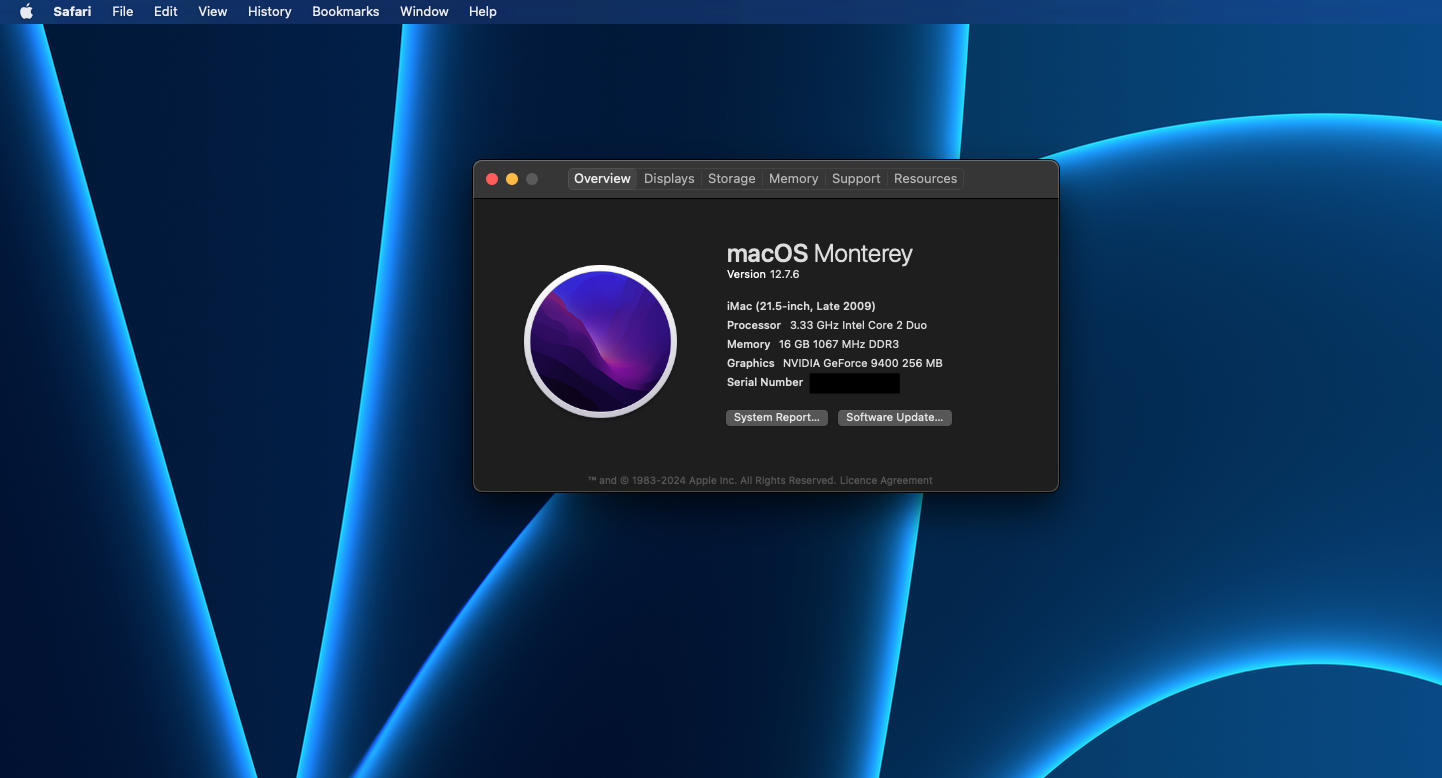Click the Serial Number label
1442x778 pixels.
coord(765,383)
